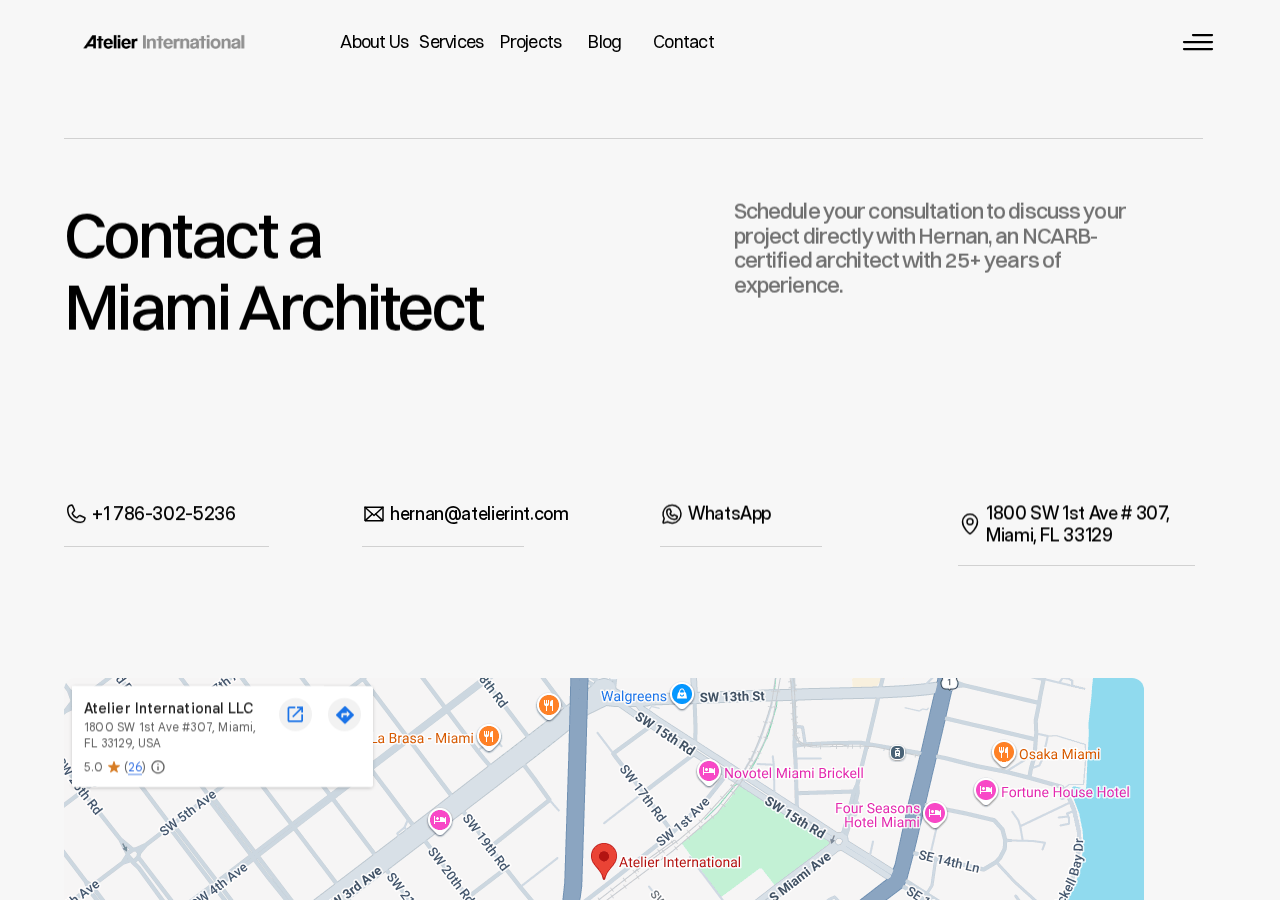The image size is (1280, 900).
Task: Click the Walgreens shopping marker on map
Action: click(682, 694)
